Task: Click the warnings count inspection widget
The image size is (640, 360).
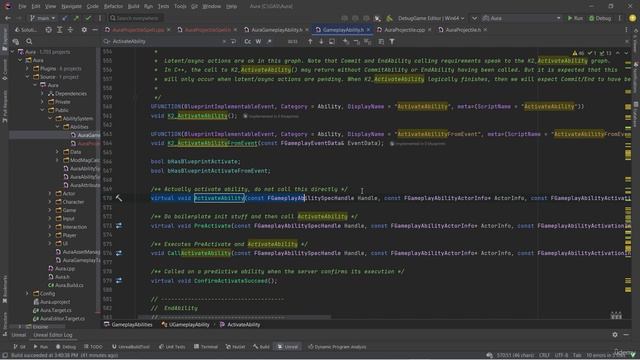Action: (578, 53)
